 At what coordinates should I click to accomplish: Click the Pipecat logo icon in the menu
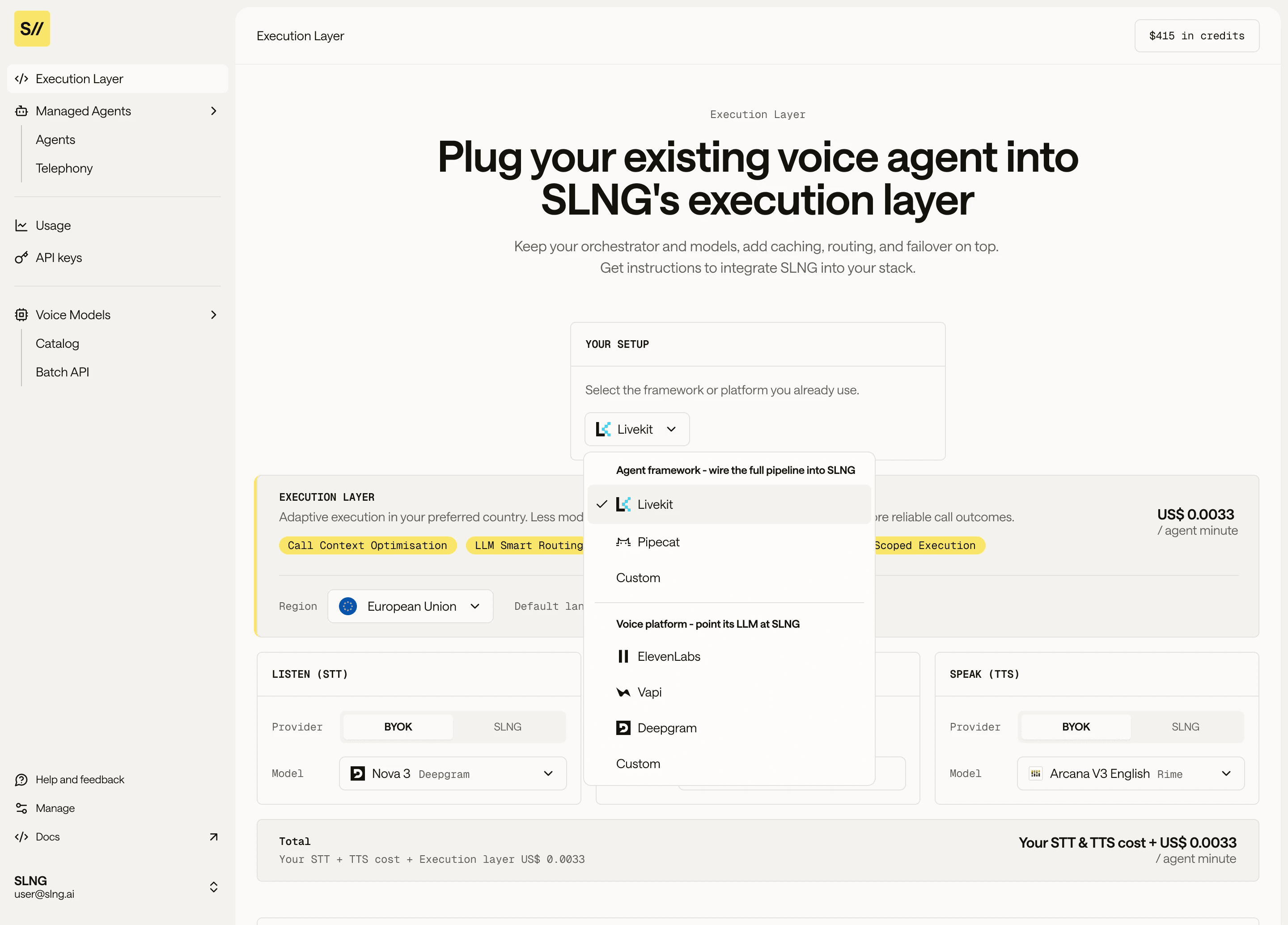pyautogui.click(x=623, y=542)
